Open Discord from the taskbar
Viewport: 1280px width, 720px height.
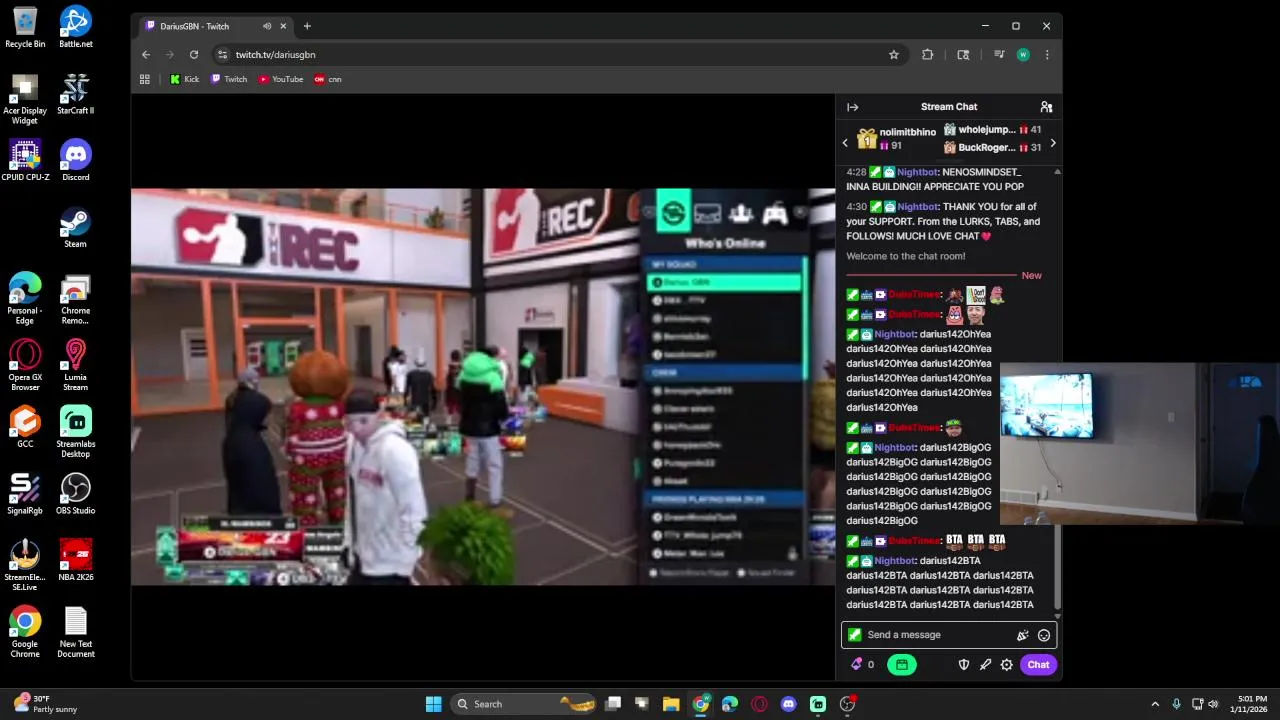(789, 704)
